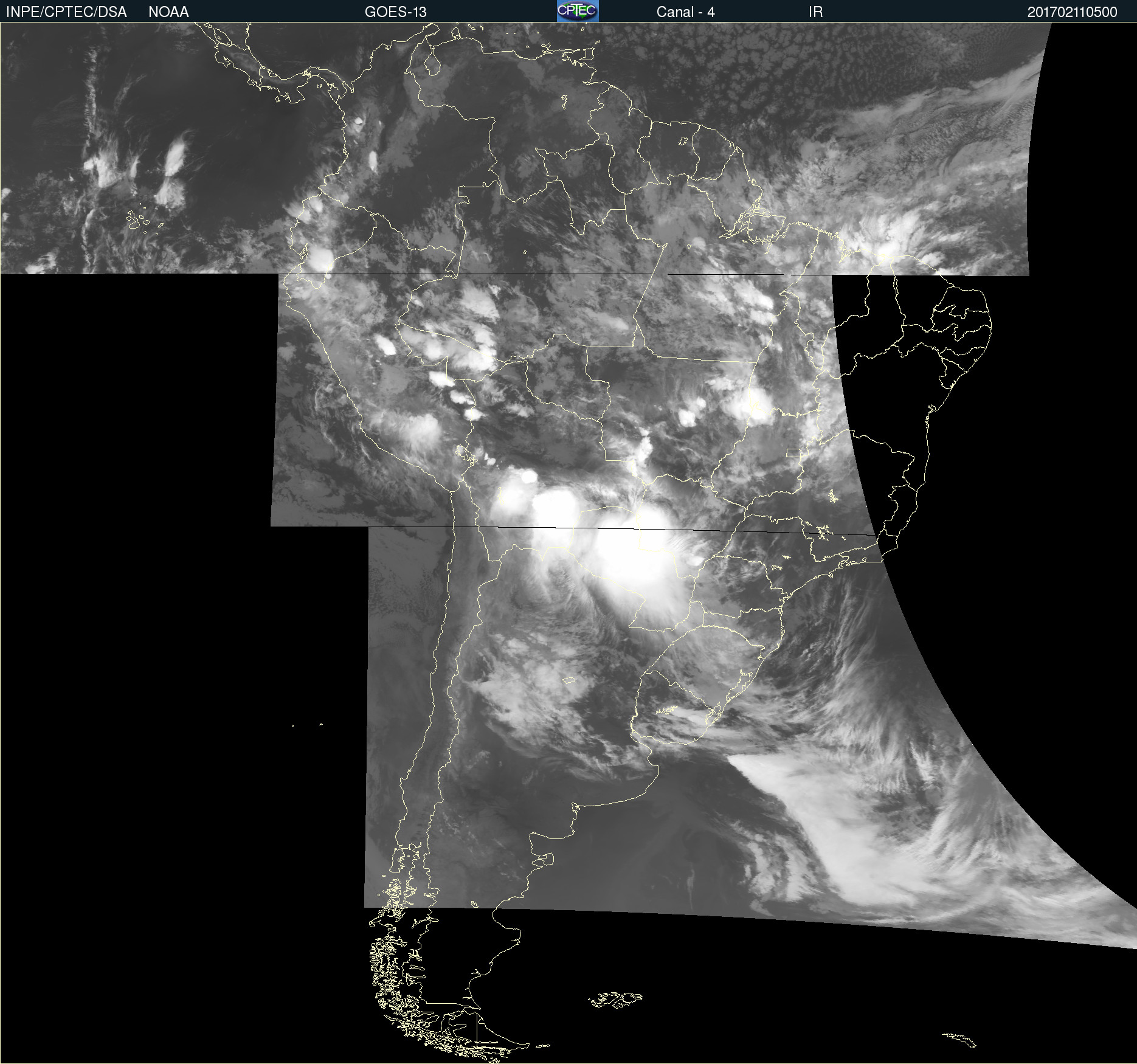Viewport: 1137px width, 1064px height.
Task: Click the timestamp '201702110500'
Action: [1072, 12]
